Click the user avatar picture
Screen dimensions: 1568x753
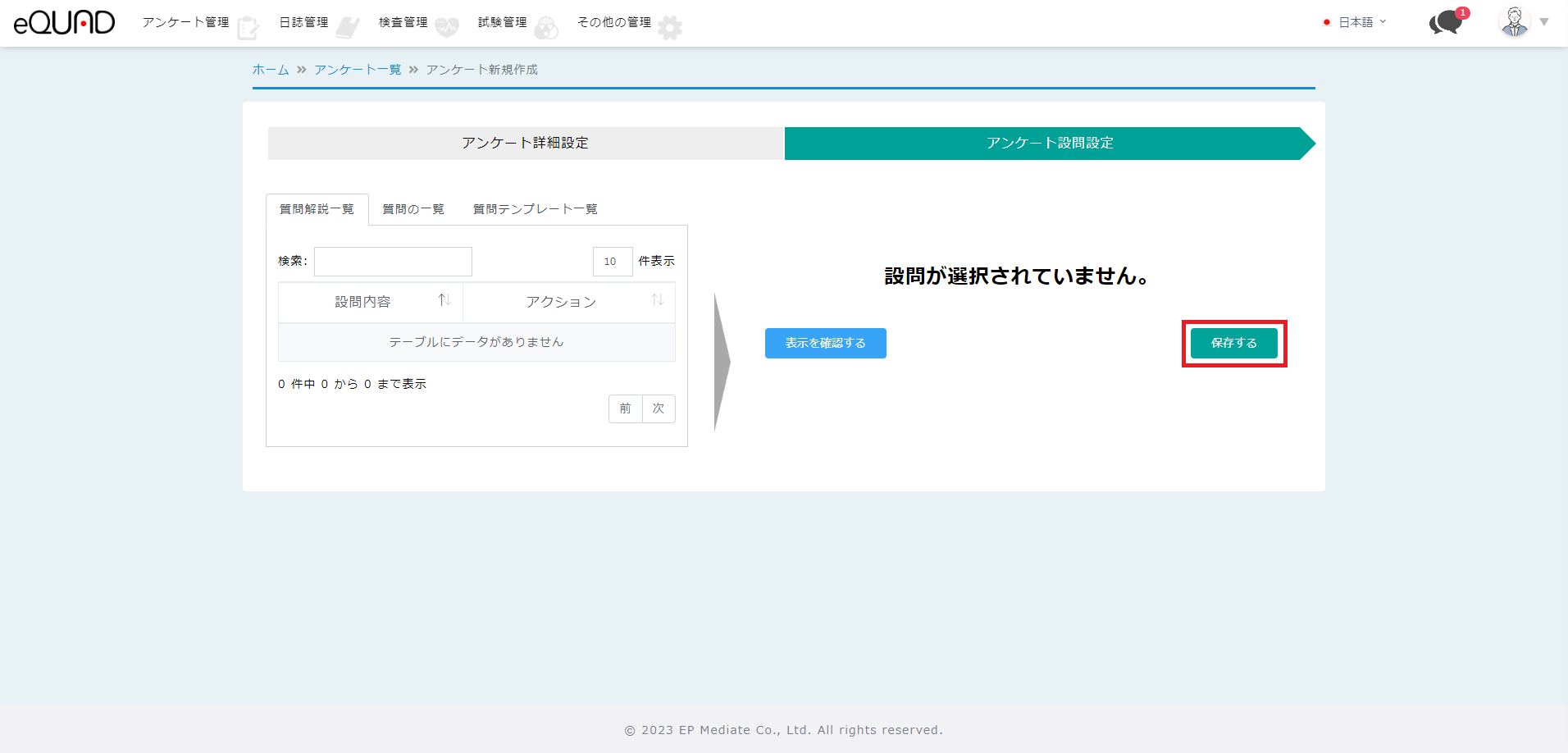tap(1514, 22)
